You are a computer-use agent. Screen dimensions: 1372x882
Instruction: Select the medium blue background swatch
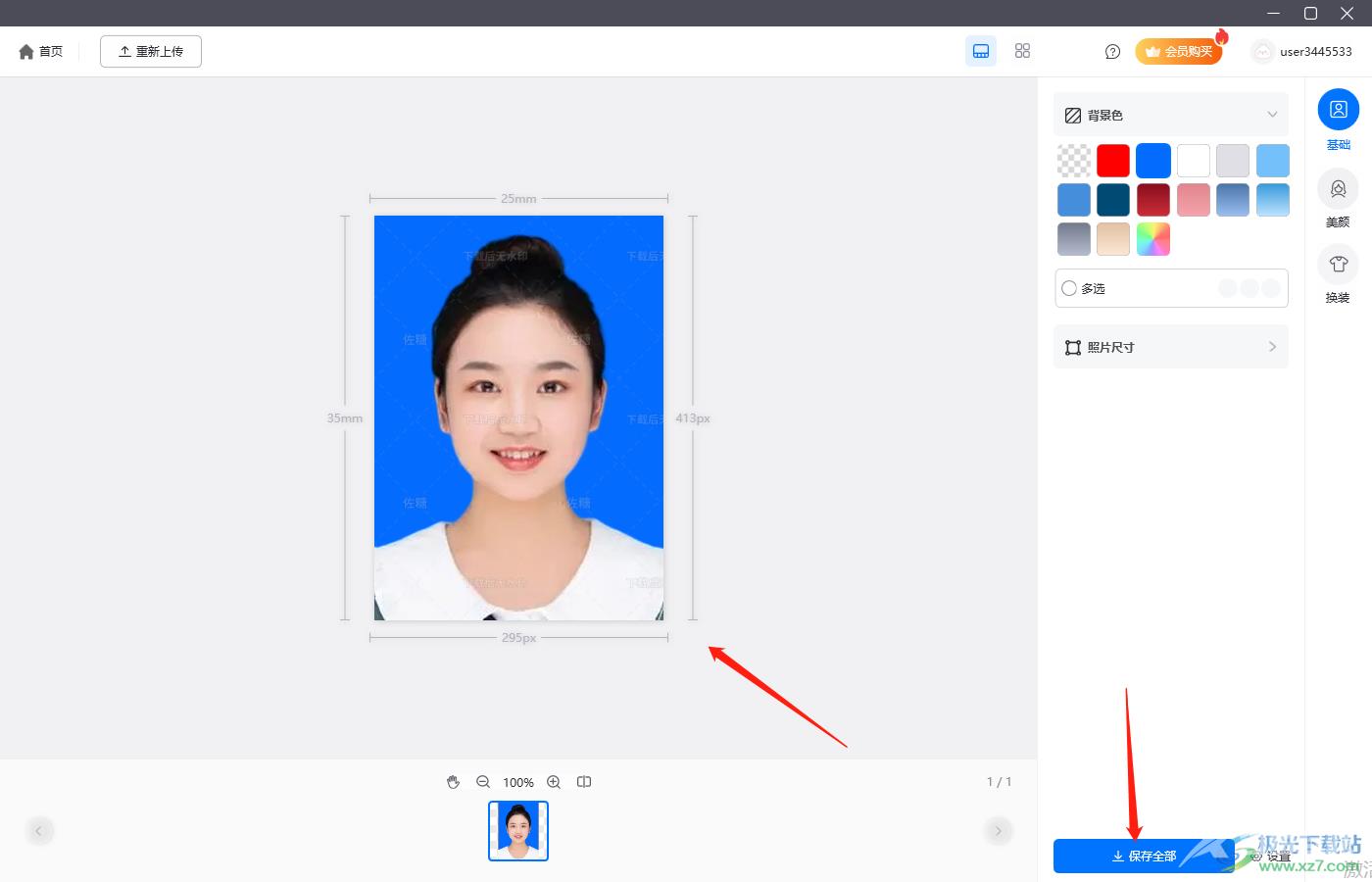(1074, 200)
